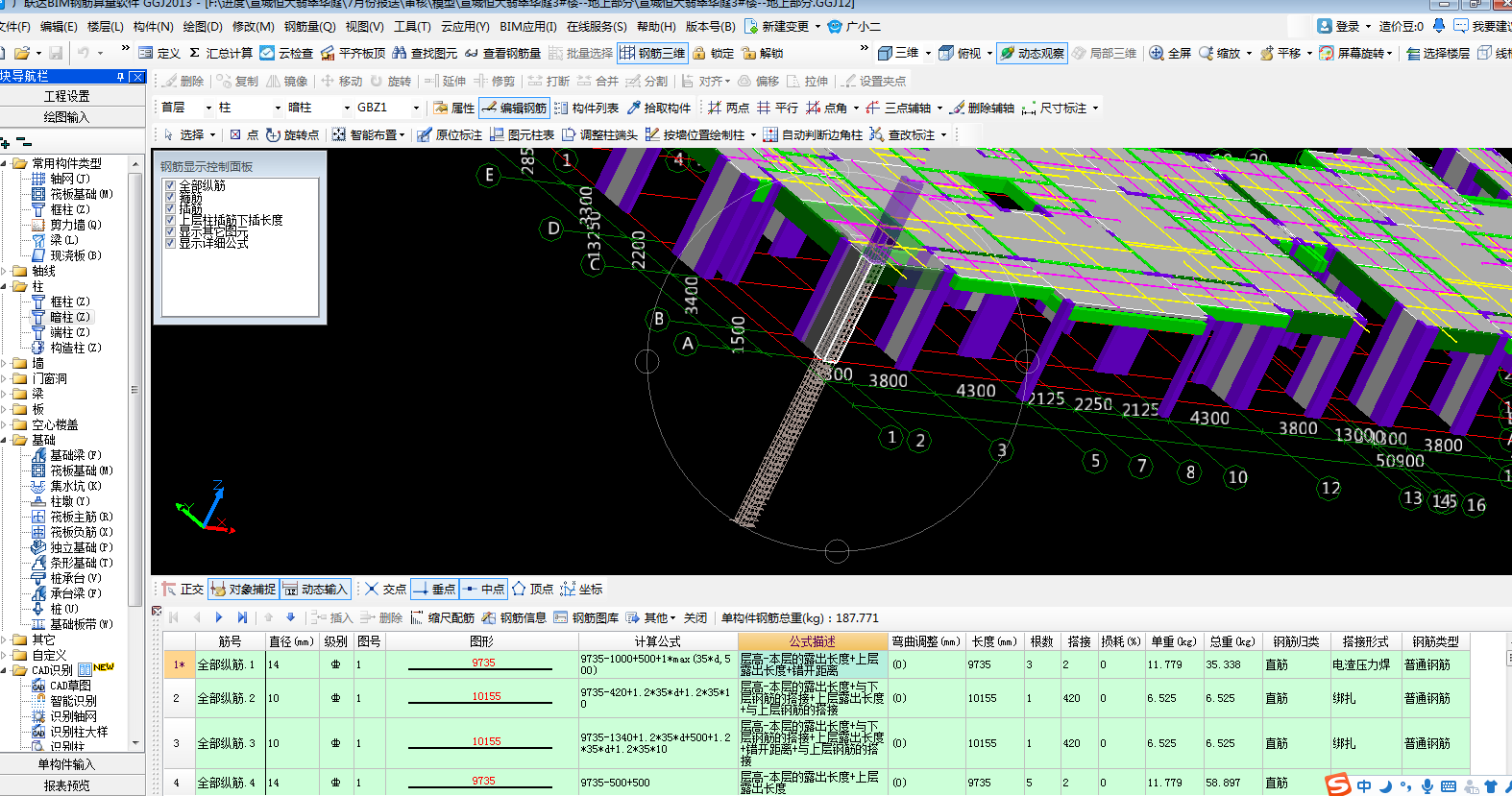This screenshot has width=1512, height=796.
Task: Click 编辑钢筋 edit rebar button
Action: click(514, 109)
